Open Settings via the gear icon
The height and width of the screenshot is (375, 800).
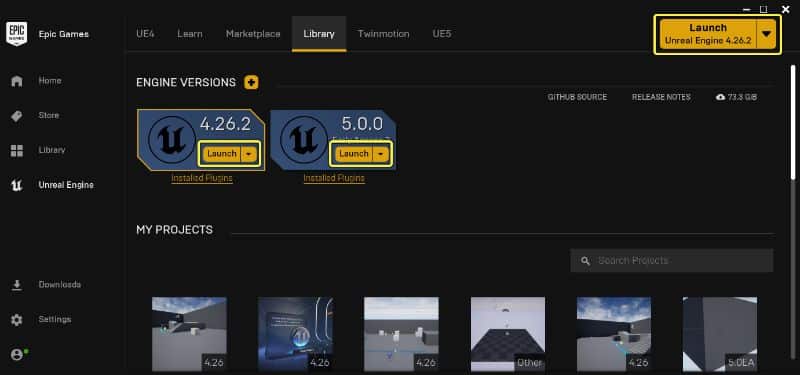pos(17,320)
